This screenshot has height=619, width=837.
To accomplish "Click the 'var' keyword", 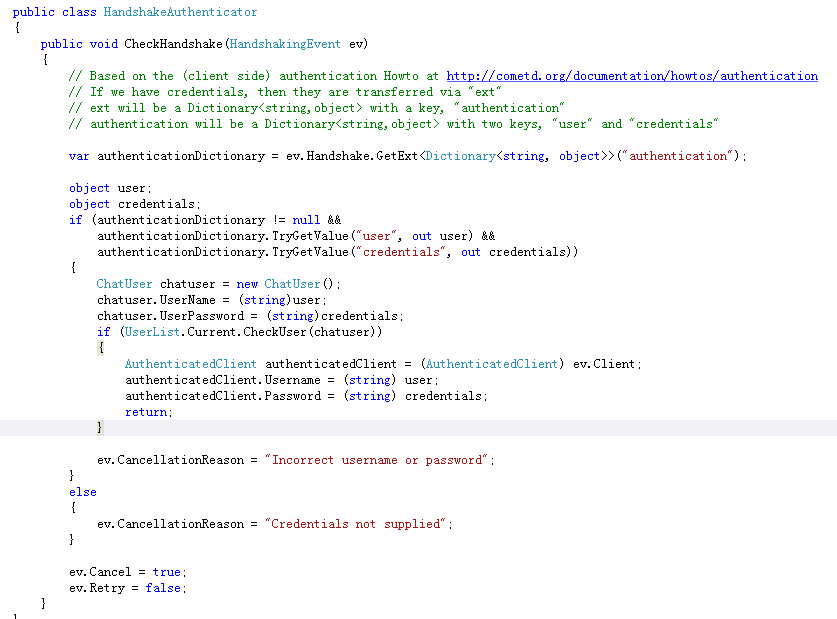I will coord(79,156).
